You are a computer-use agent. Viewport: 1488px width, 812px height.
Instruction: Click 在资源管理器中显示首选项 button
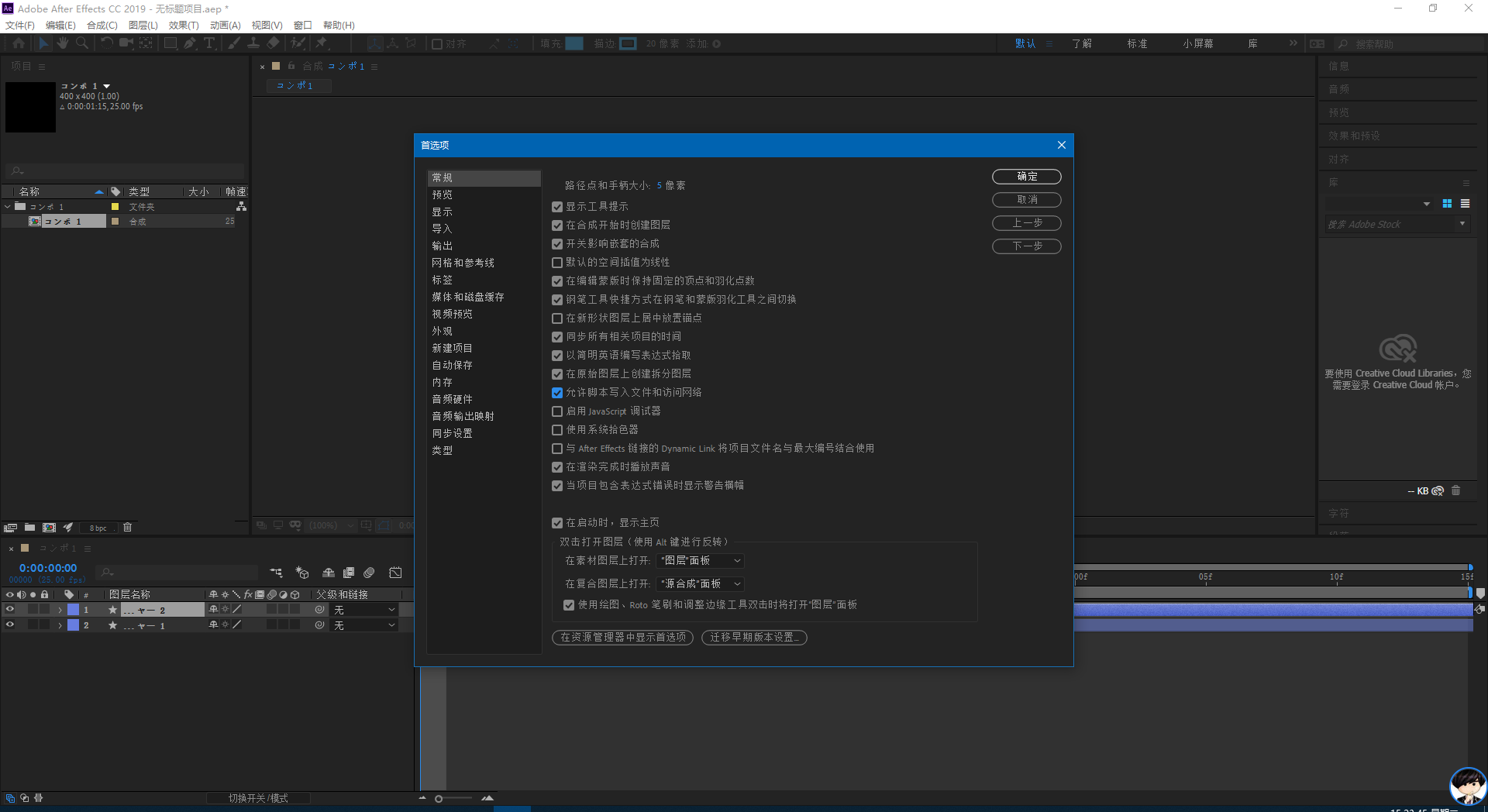tap(623, 638)
